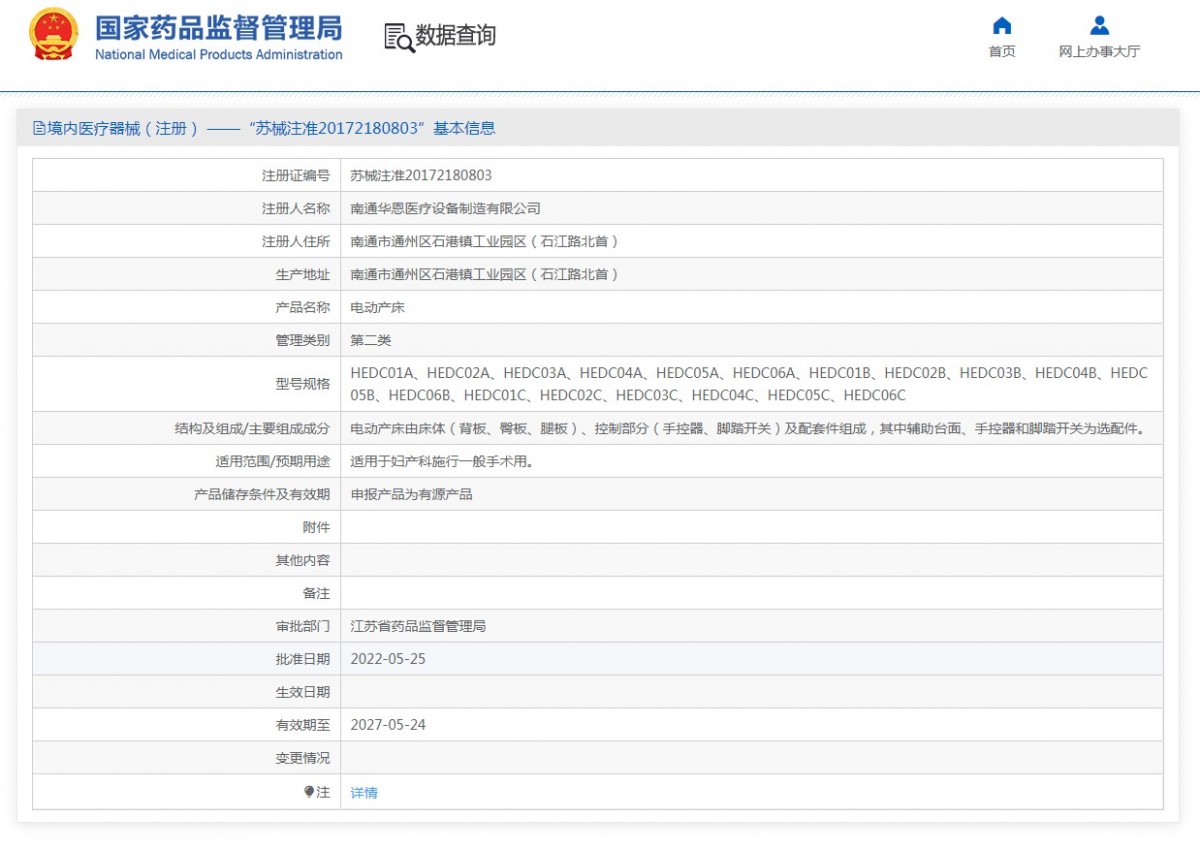This screenshot has height=849, width=1200.
Task: Click the 数据查询 magnifier icon
Action: tap(399, 37)
